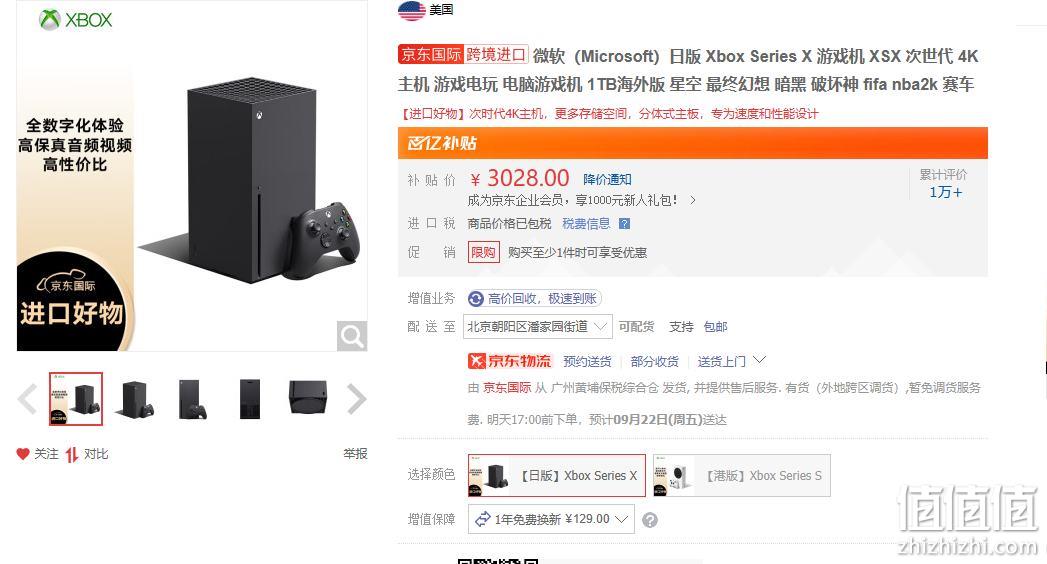1047x564 pixels.
Task: Open the 1年免费换新 ¥129.00 warranty dropdown
Action: click(552, 519)
